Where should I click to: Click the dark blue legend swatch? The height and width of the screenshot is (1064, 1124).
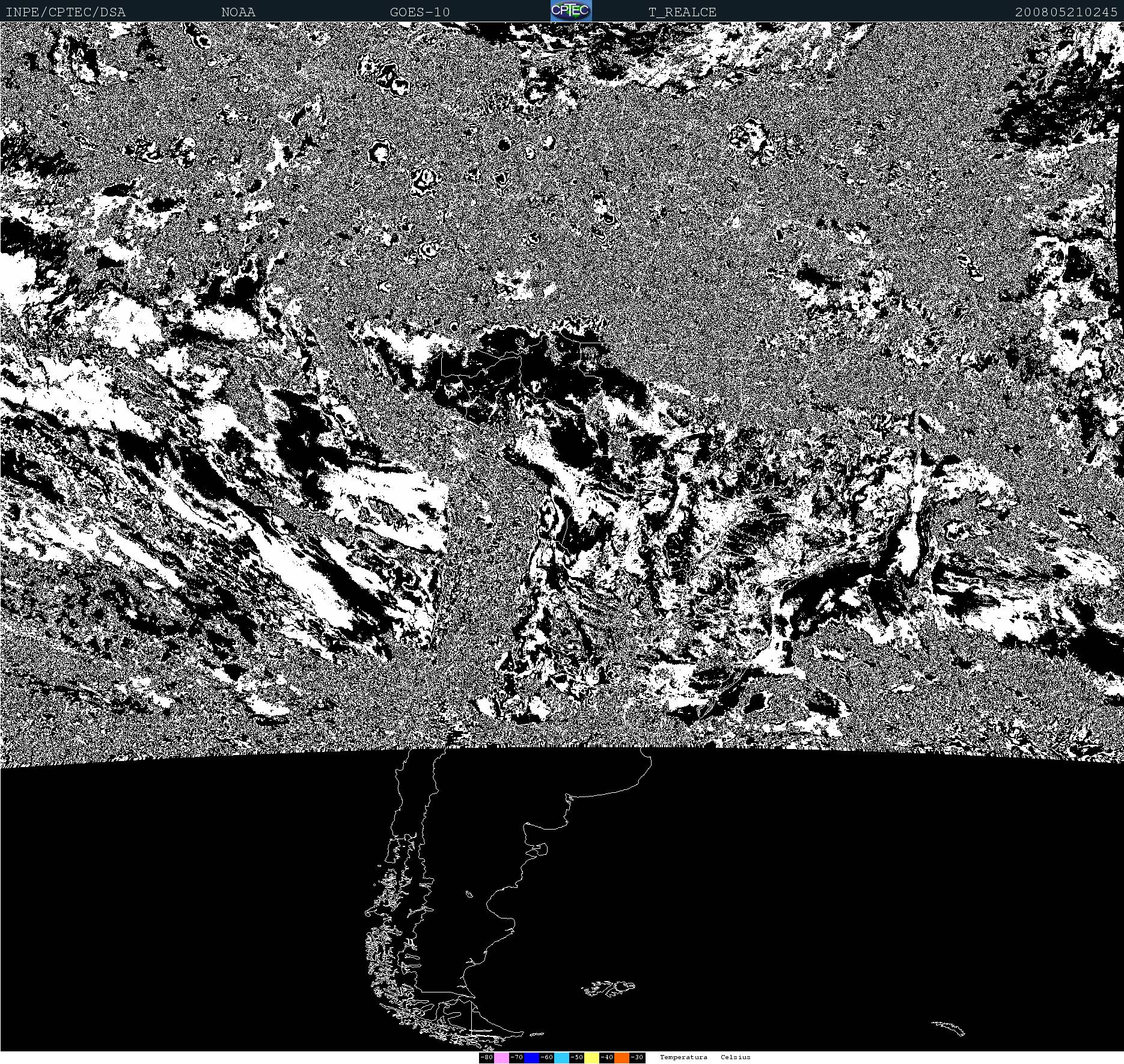click(531, 1057)
